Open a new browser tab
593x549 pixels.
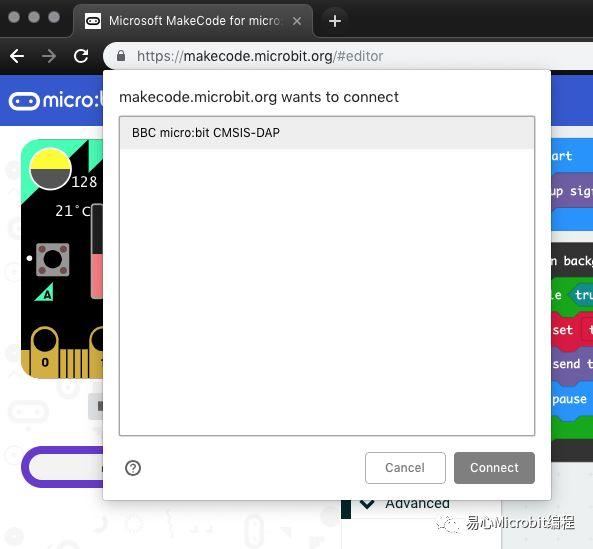click(335, 21)
